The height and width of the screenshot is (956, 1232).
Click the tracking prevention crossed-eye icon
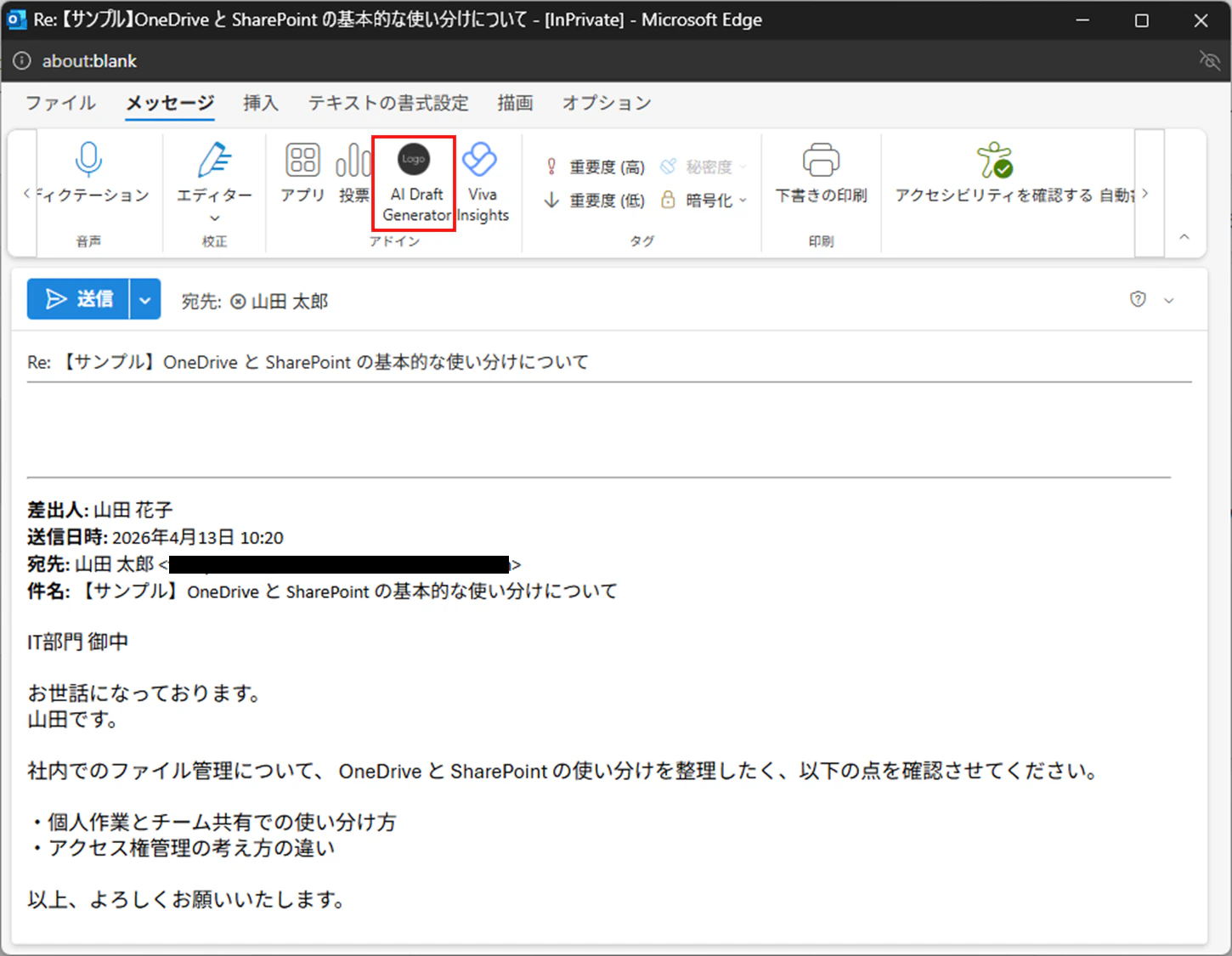coord(1209,60)
